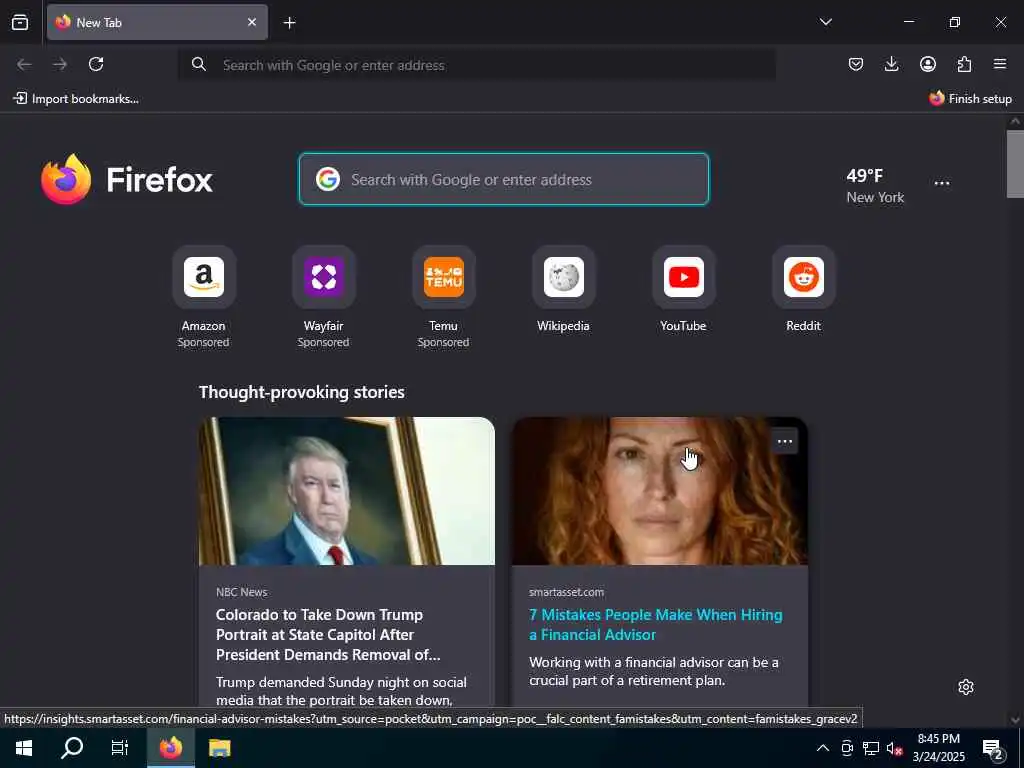This screenshot has width=1024, height=768.
Task: Open the application hamburger menu
Action: click(1000, 64)
